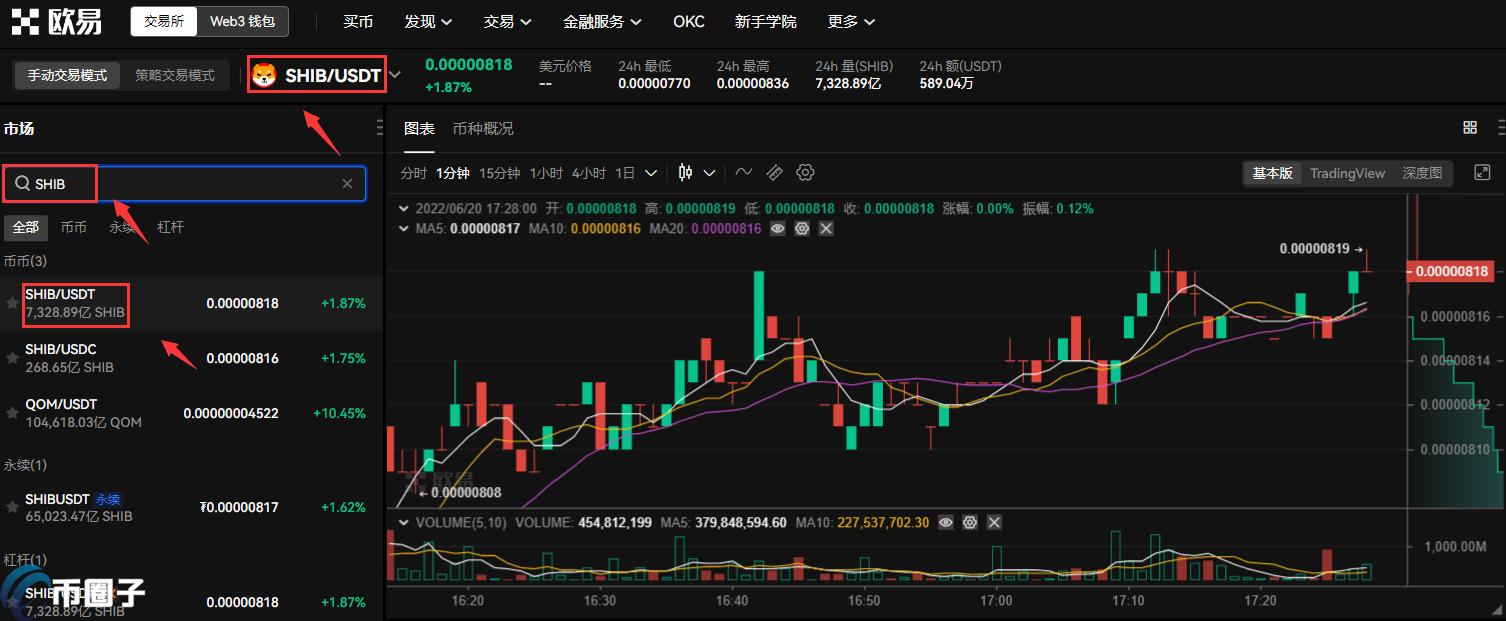Collapse the MA5 indicator row chevron
Viewport: 1506px width, 621px height.
[403, 229]
